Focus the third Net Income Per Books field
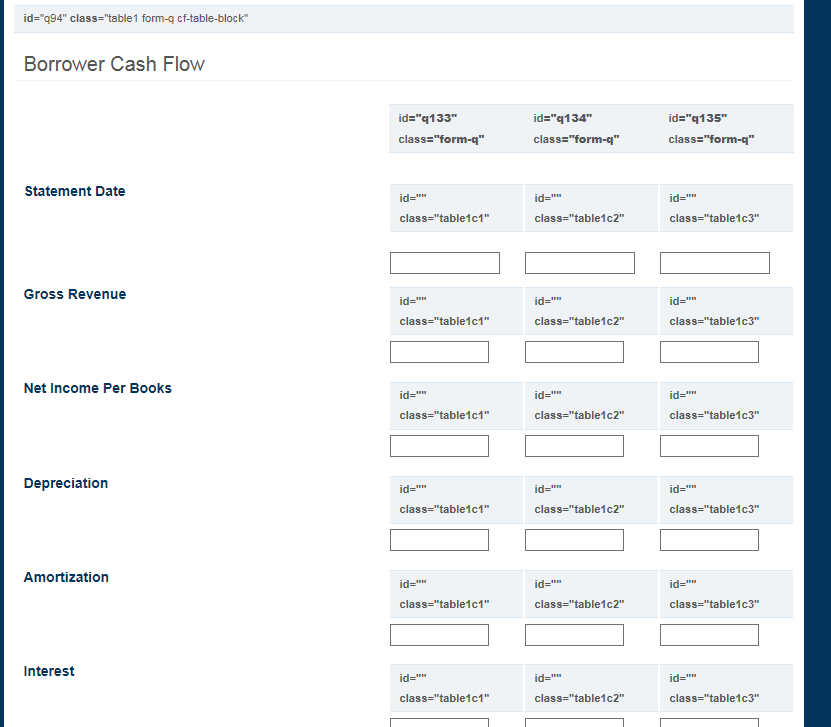This screenshot has height=727, width=831. [709, 446]
